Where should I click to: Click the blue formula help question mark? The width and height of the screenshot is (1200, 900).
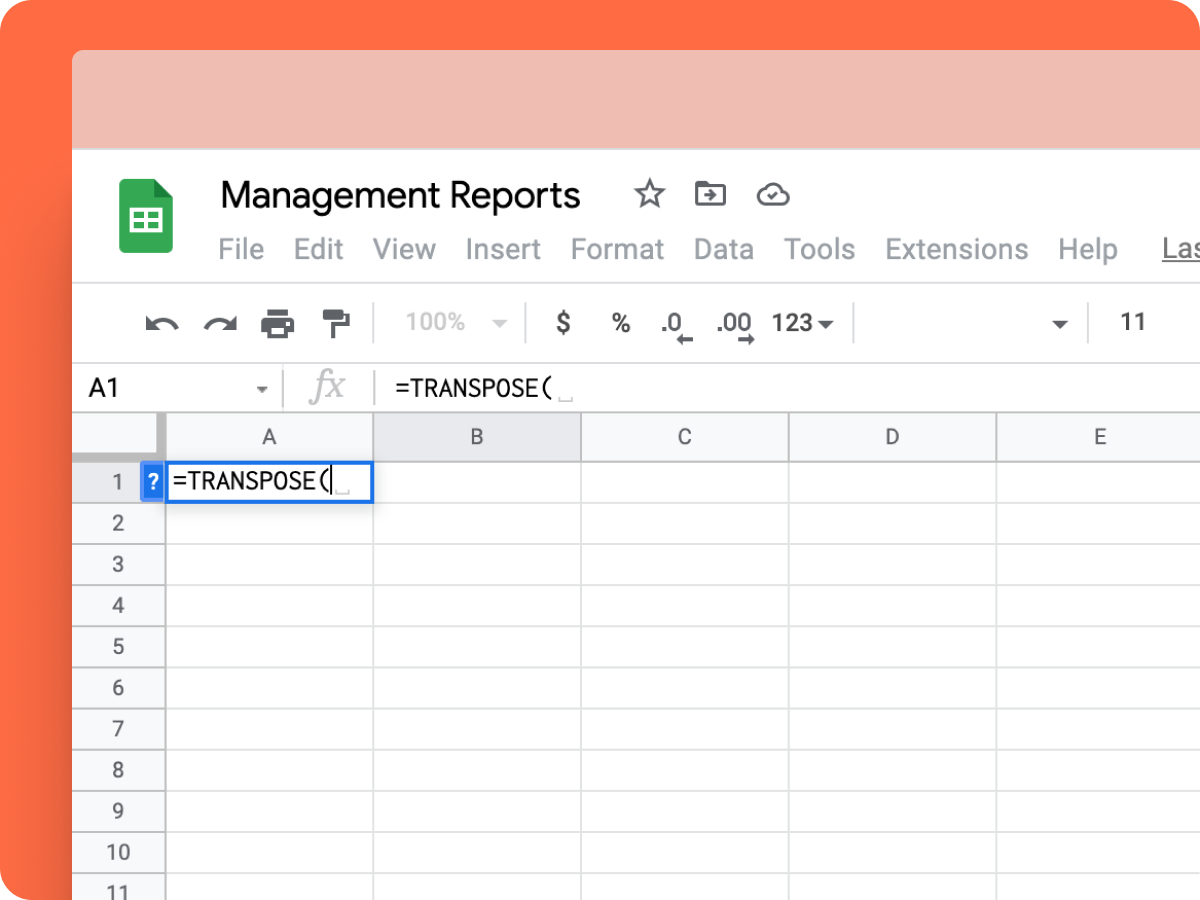click(153, 482)
